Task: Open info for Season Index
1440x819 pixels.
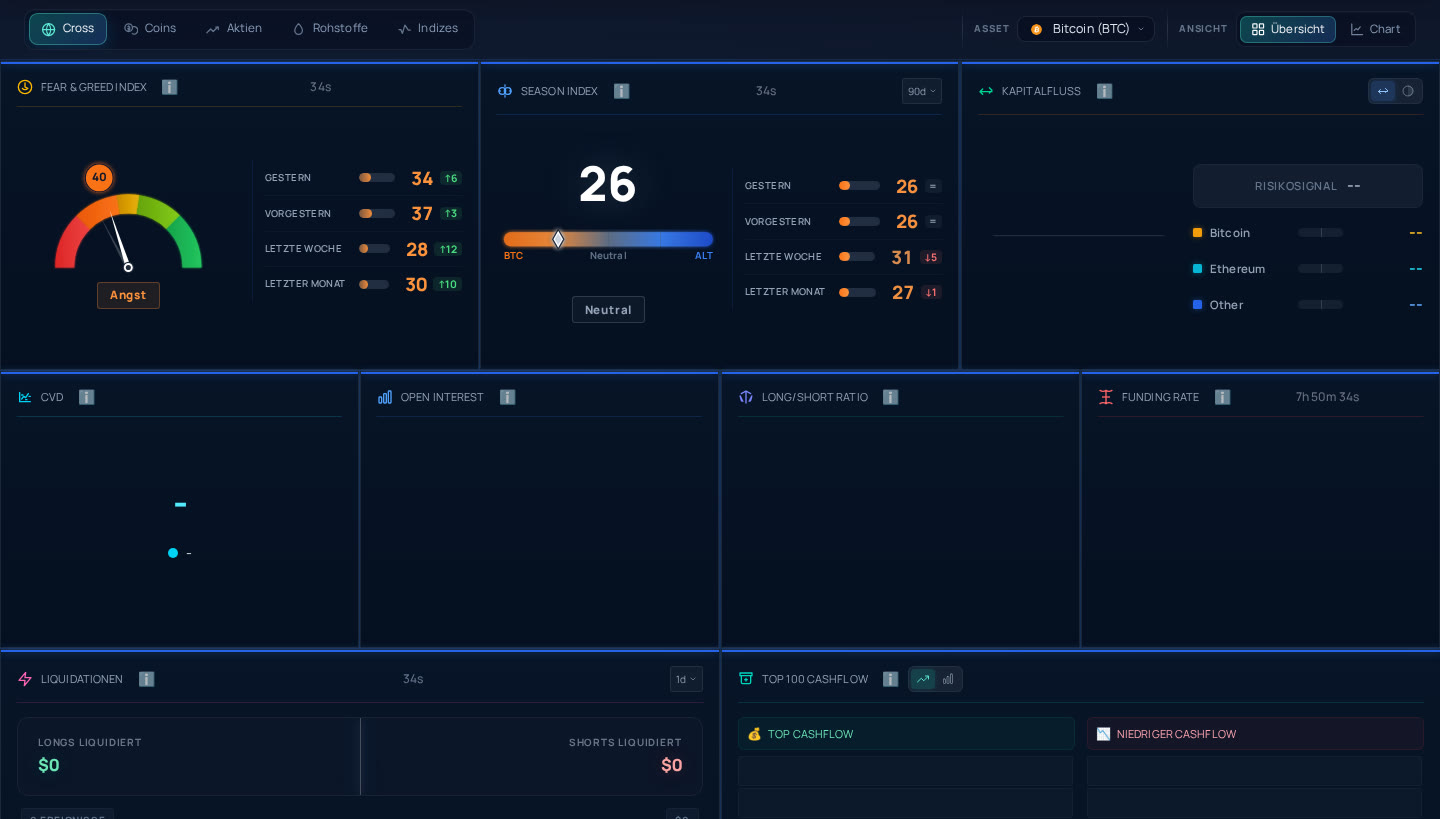Action: pyautogui.click(x=621, y=91)
